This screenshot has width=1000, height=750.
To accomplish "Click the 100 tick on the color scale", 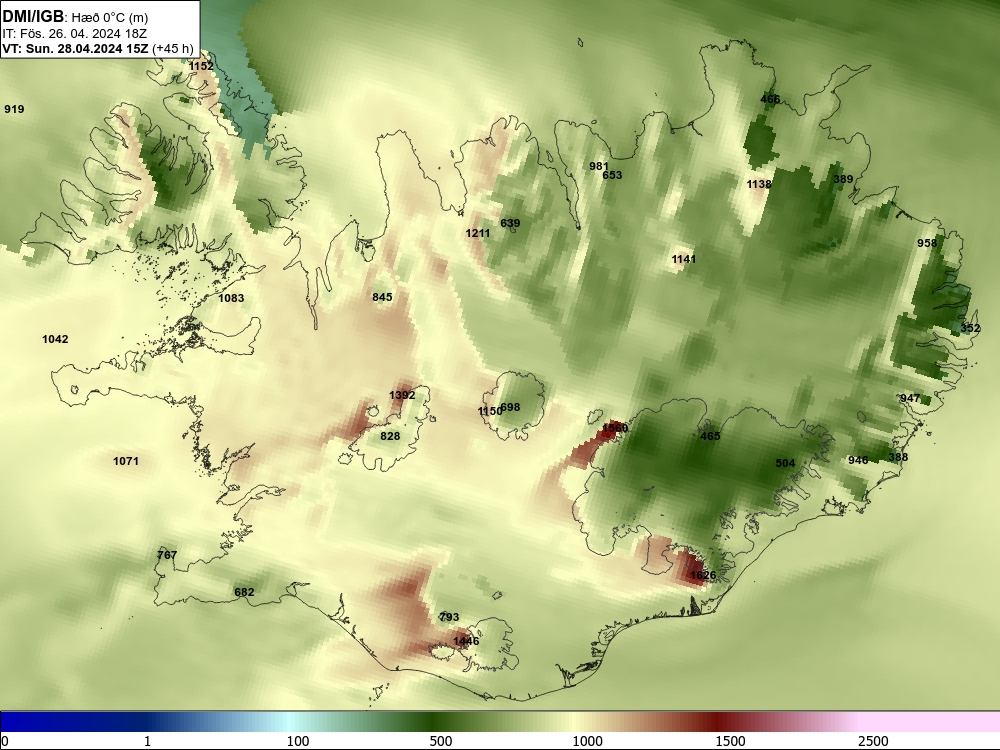I will pyautogui.click(x=298, y=742).
